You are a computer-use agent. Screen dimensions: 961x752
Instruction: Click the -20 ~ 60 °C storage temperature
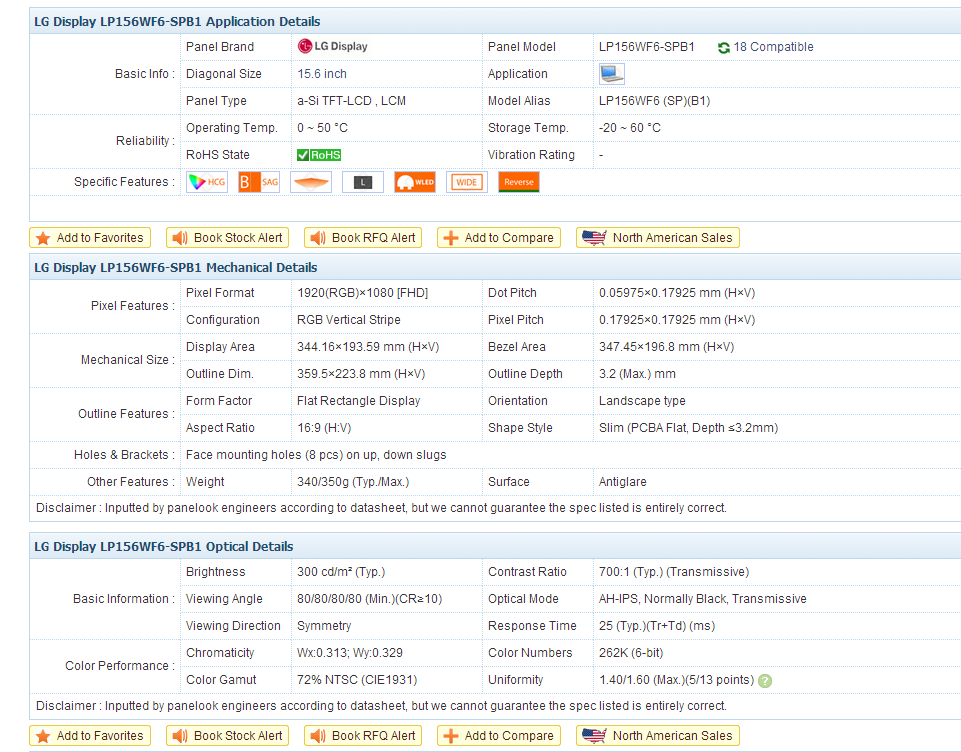click(630, 127)
